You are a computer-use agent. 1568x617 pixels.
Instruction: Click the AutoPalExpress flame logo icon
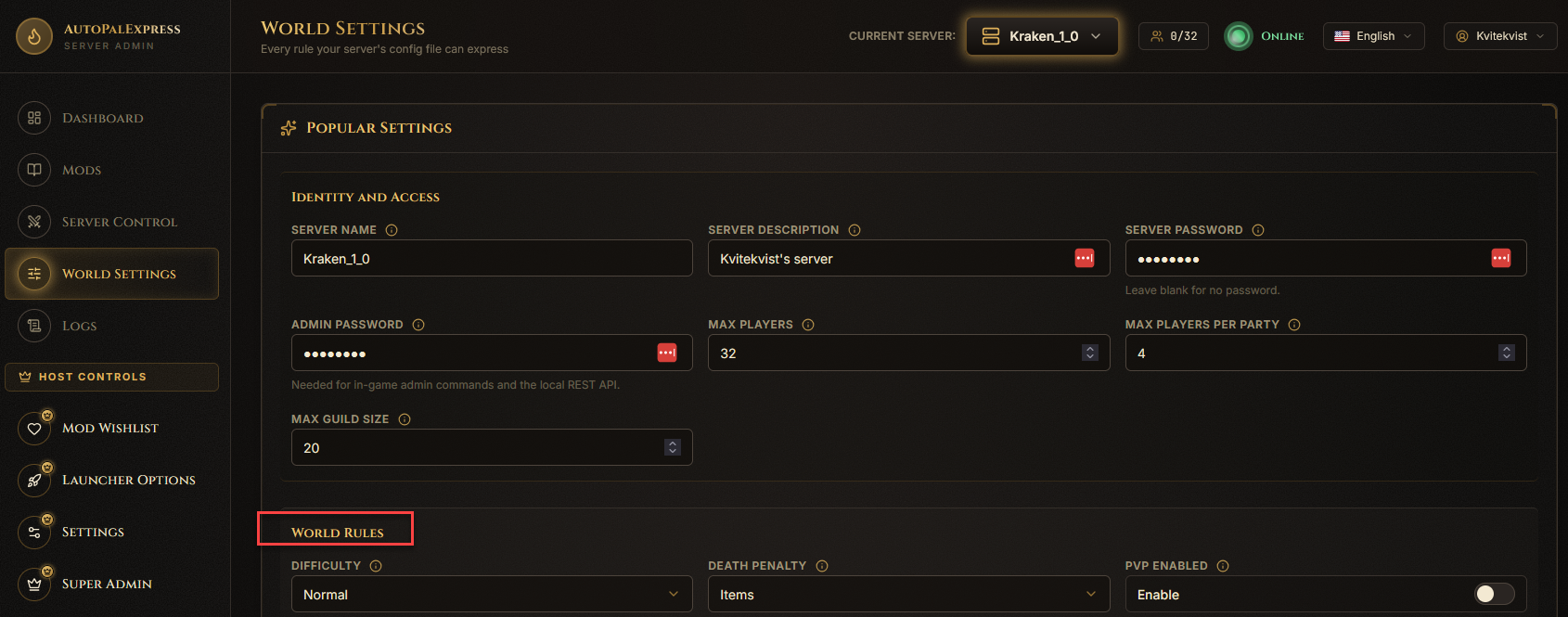click(x=34, y=36)
